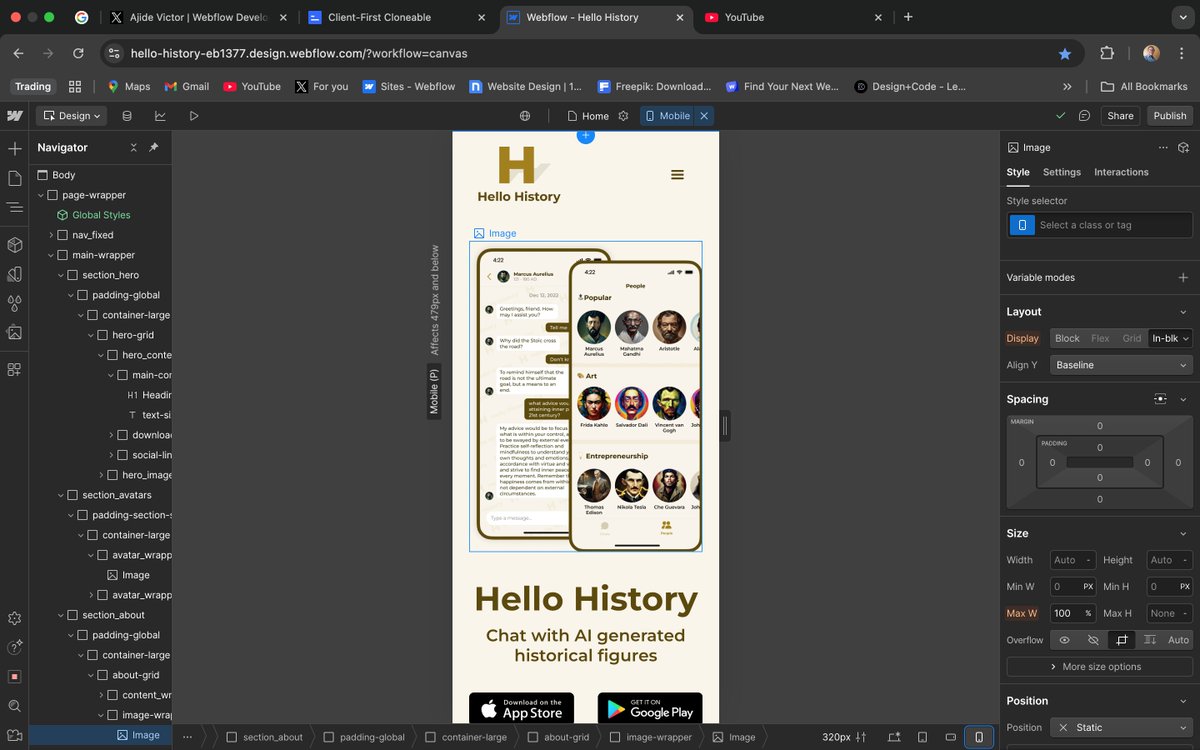Expand nav_fixed in Navigator tree
This screenshot has height=750, width=1200.
(x=51, y=235)
